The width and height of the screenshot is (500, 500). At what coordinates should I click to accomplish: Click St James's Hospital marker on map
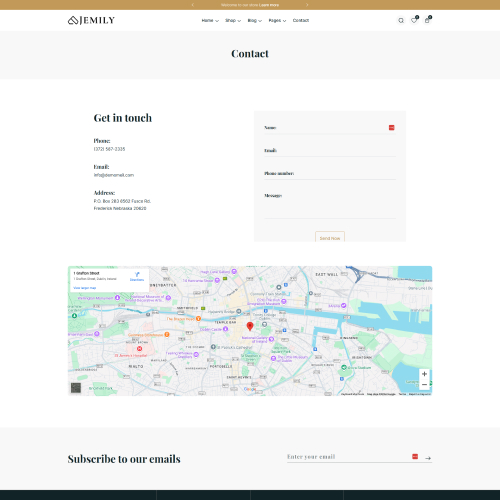[139, 349]
